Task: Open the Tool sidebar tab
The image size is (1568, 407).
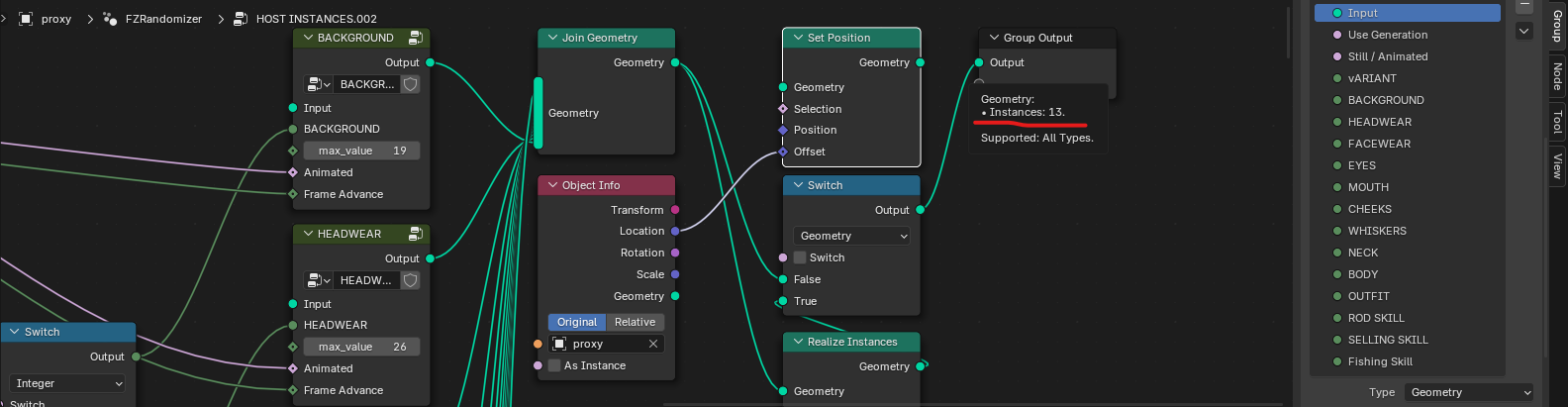Action: (1557, 122)
